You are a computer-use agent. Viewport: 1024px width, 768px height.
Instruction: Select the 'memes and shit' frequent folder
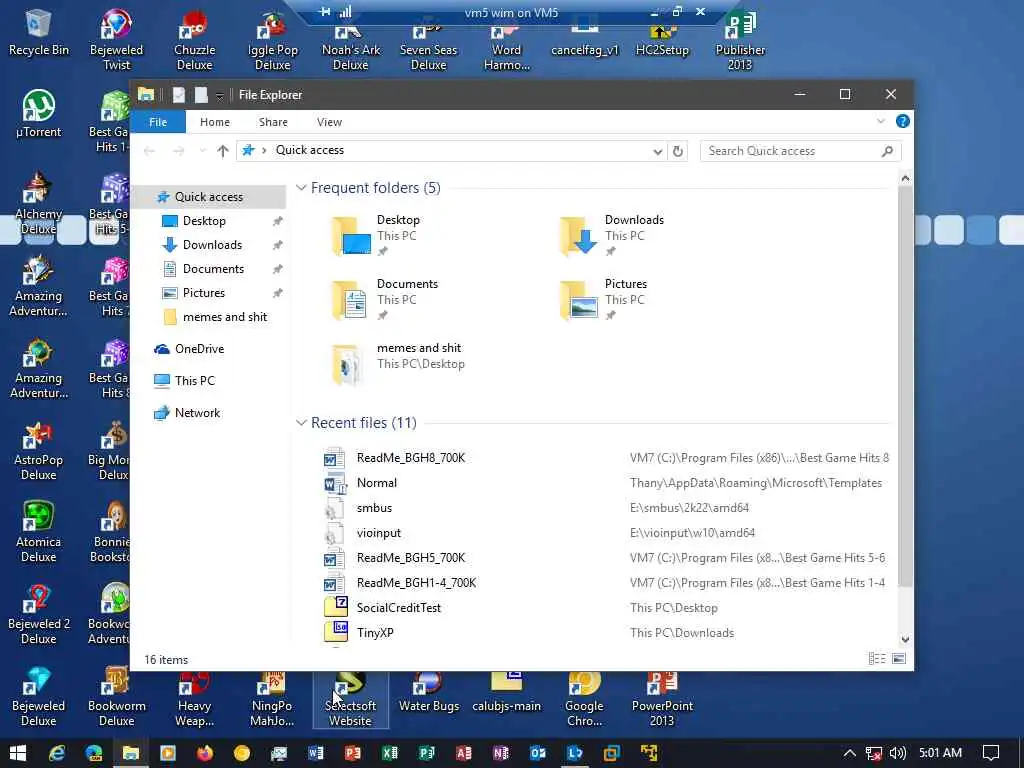[398, 364]
